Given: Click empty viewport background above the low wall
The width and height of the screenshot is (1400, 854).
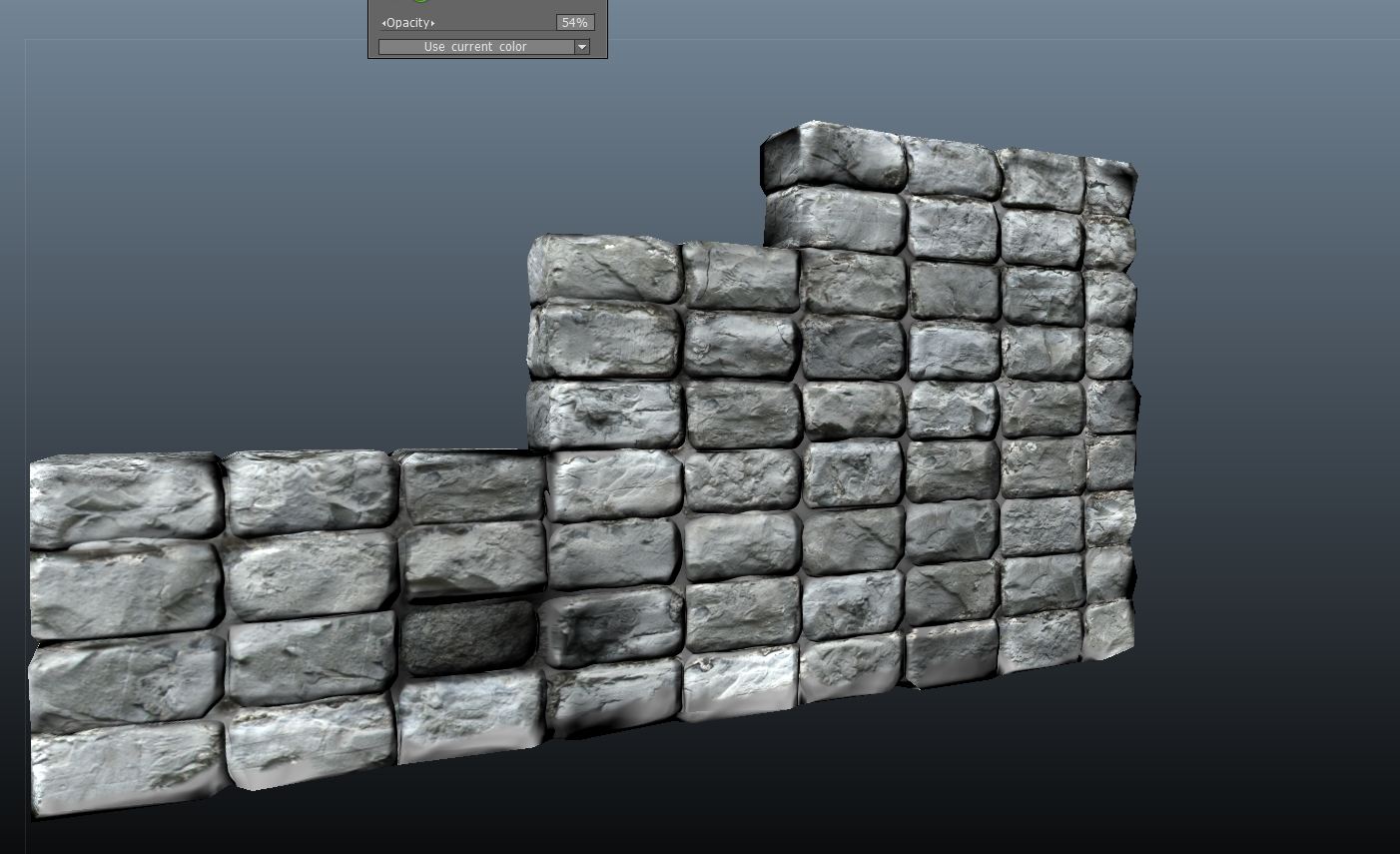Looking at the screenshot, I should click(x=250, y=300).
